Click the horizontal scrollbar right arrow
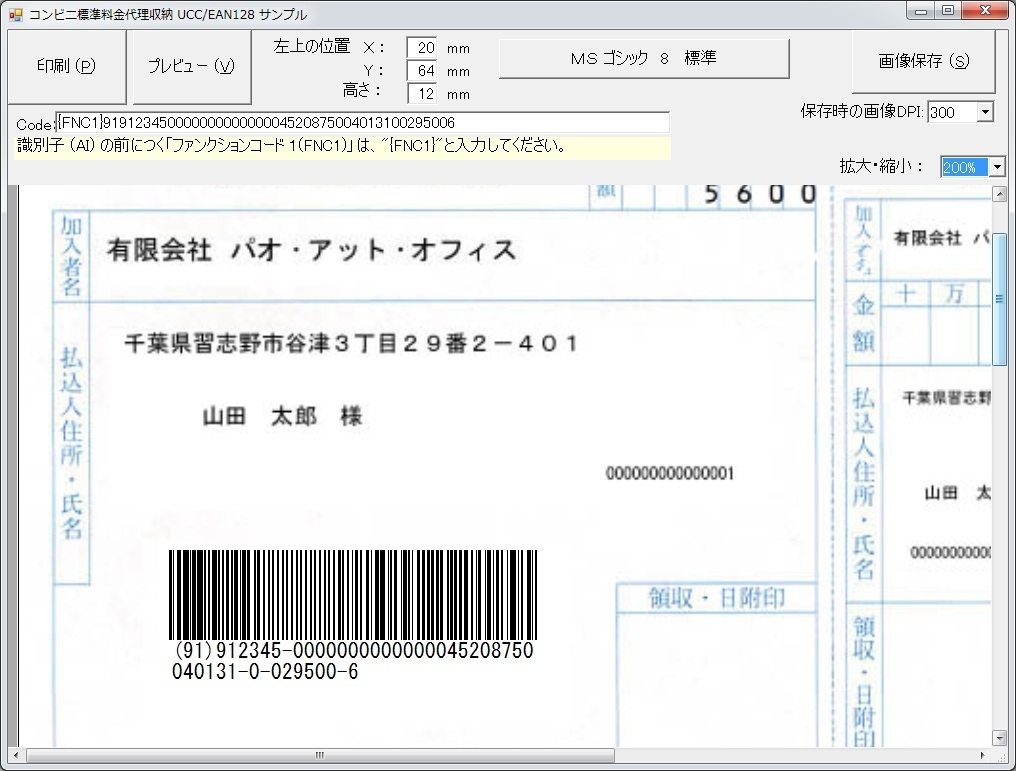The width and height of the screenshot is (1016, 771). point(982,755)
